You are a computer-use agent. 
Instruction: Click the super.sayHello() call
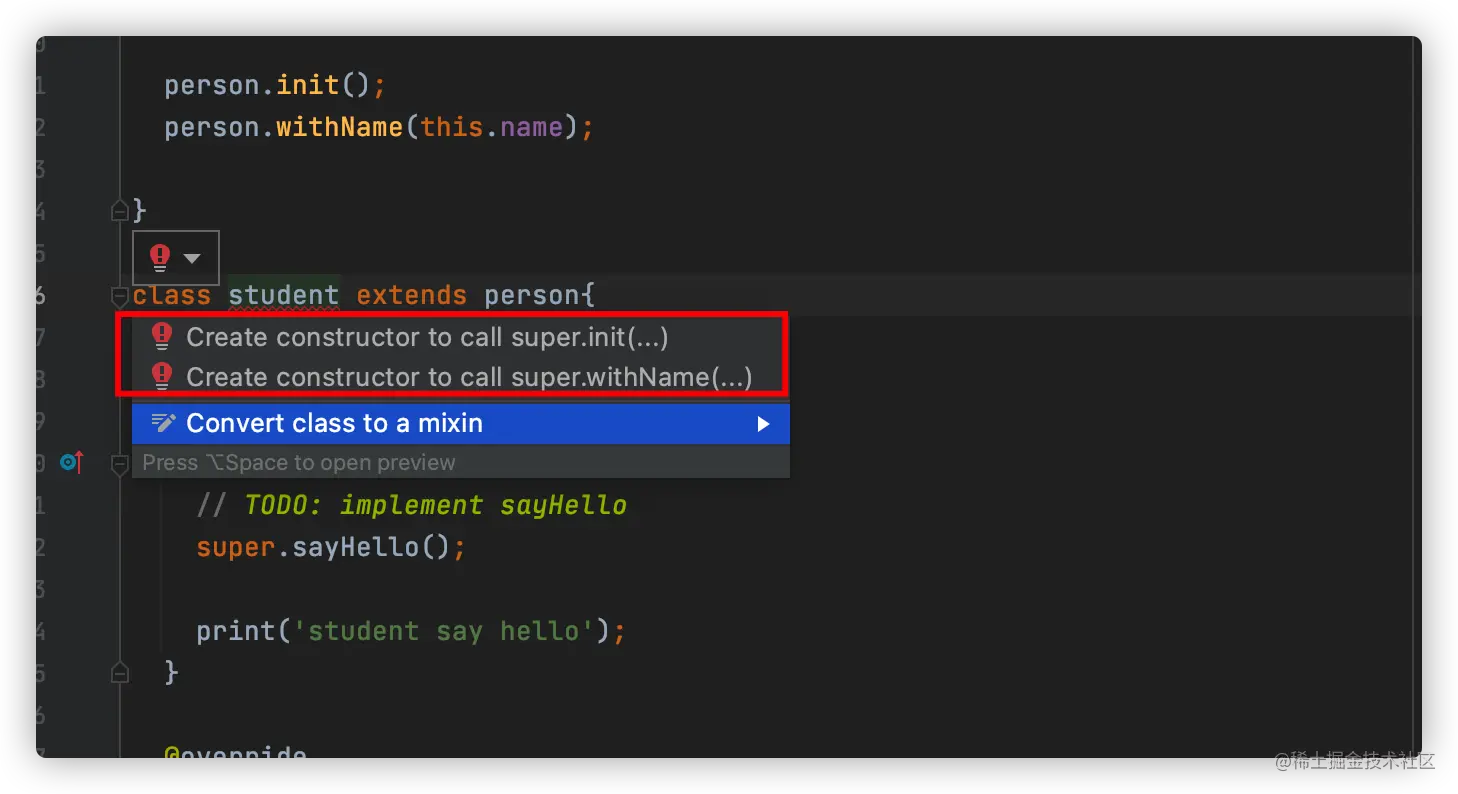[x=331, y=548]
